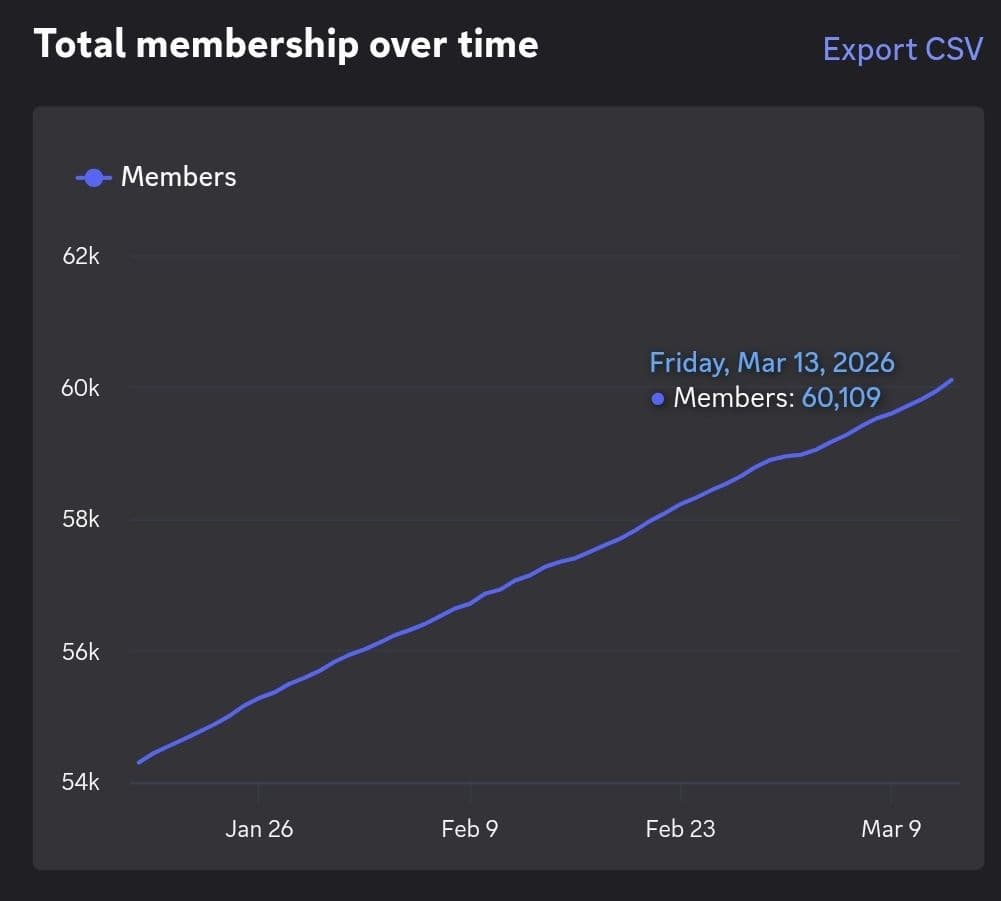Image resolution: width=1001 pixels, height=901 pixels.
Task: Click the Export CSV link
Action: (x=902, y=49)
